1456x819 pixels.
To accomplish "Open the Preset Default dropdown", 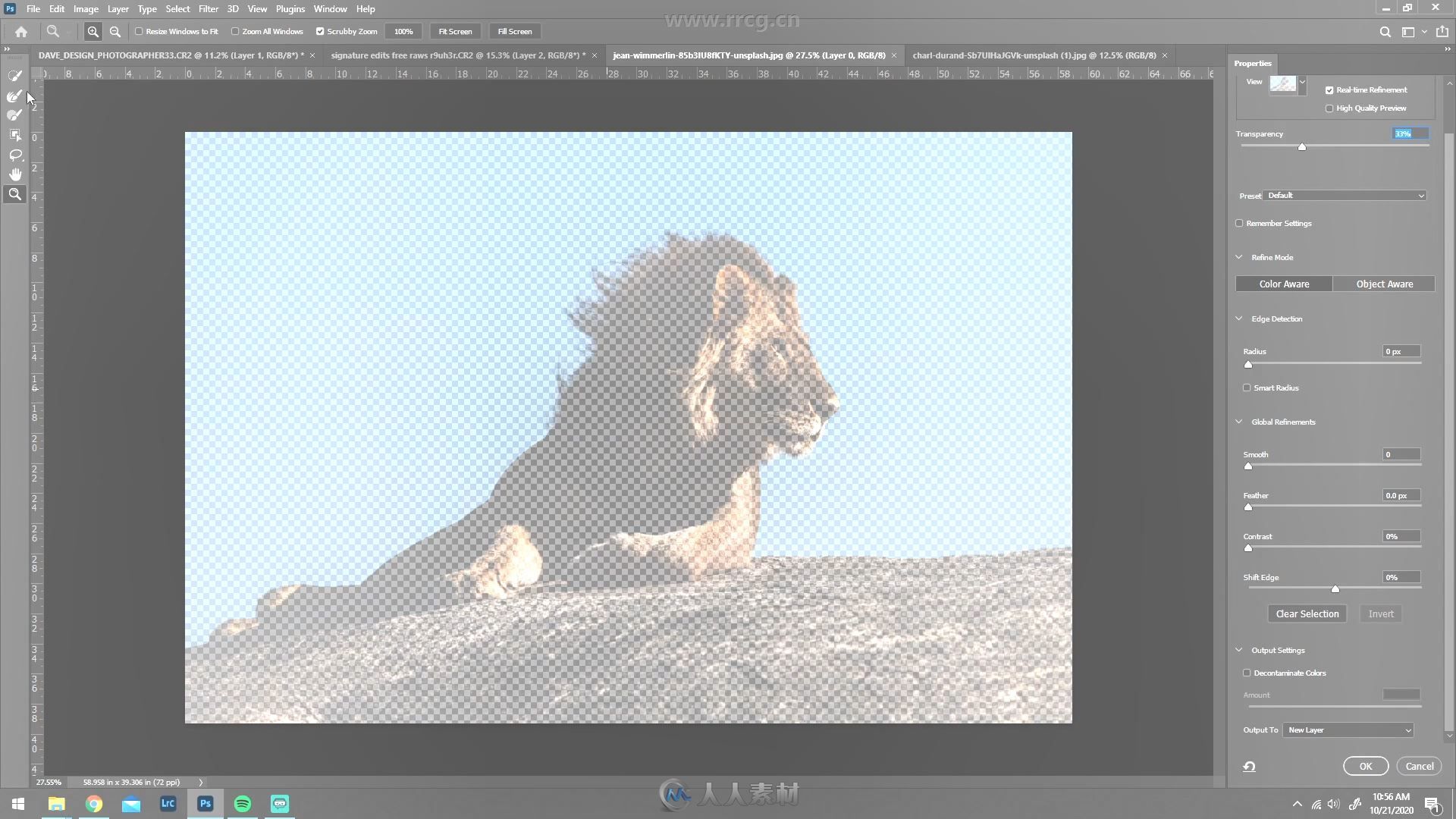I will [x=1345, y=196].
